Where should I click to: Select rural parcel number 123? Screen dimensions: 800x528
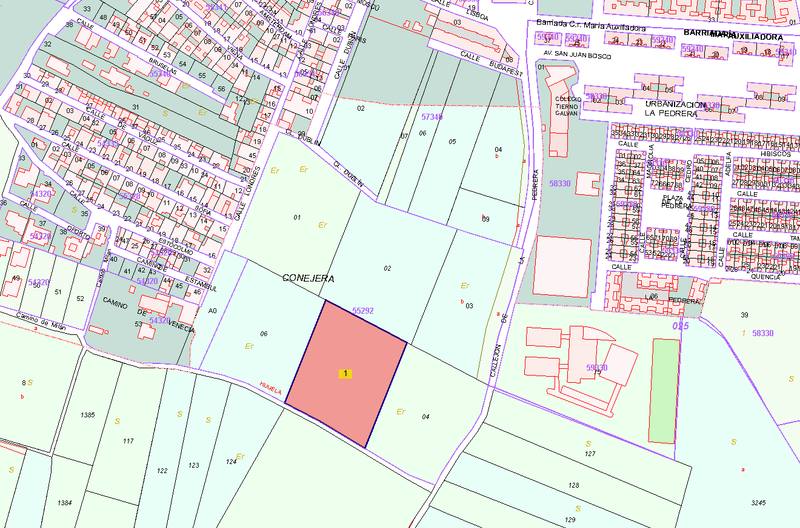coord(193,465)
